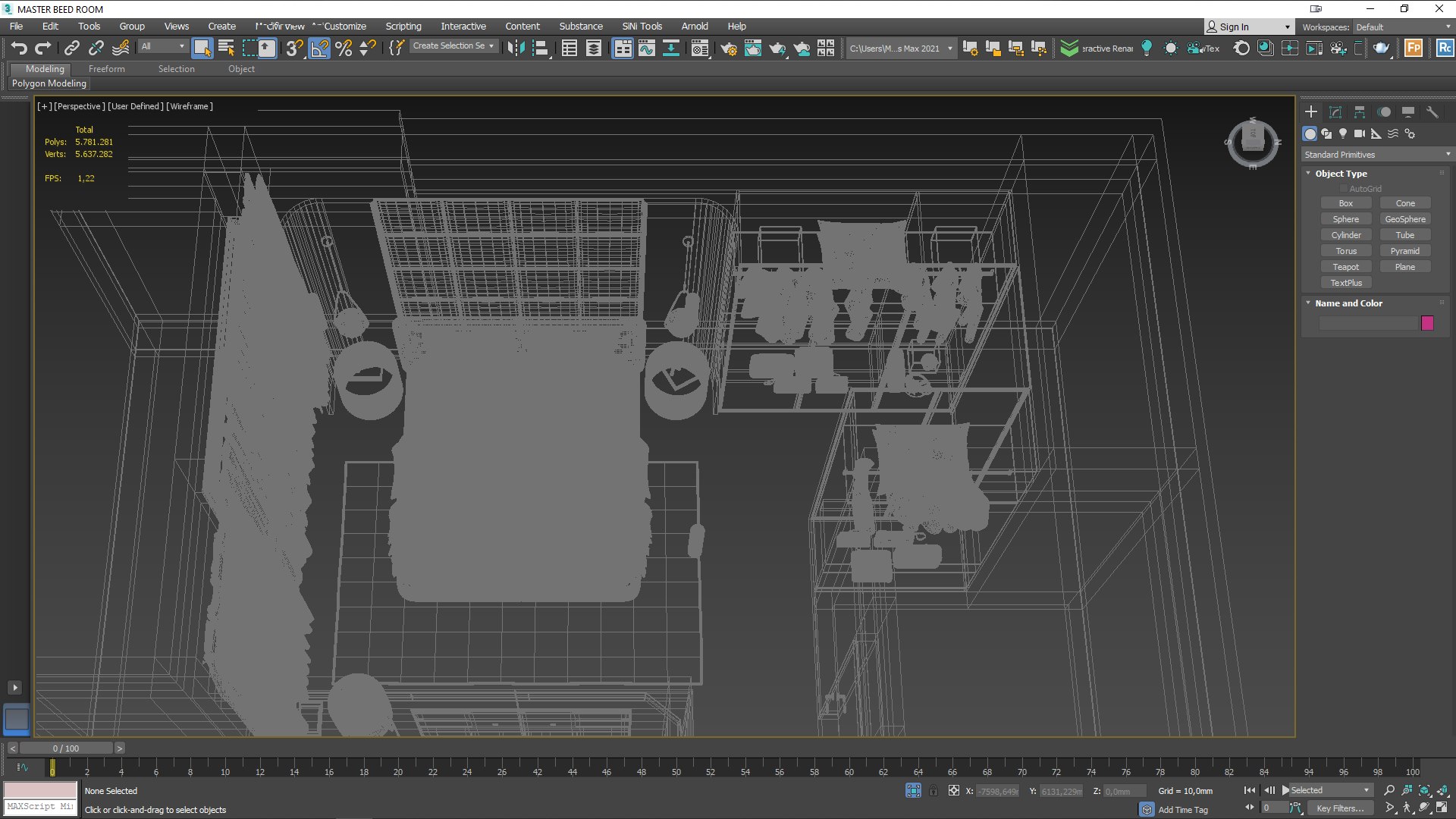Open the Standard Primitives dropdown
Screen dimensions: 1456x819
coord(1376,155)
